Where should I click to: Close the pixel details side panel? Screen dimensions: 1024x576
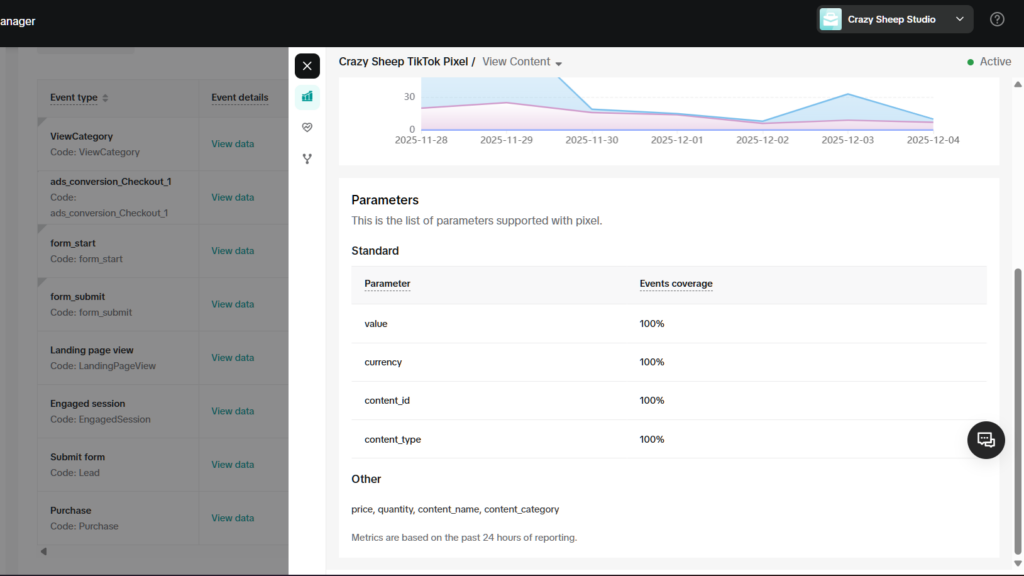307,66
